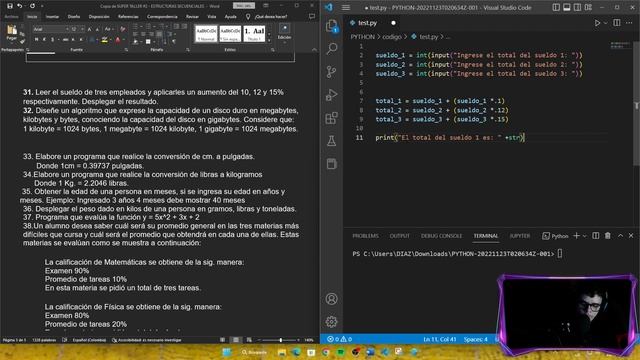Viewport: 640px width, 360px height.
Task: Open the Accounts icon in VS Code
Action: [x=331, y=299]
